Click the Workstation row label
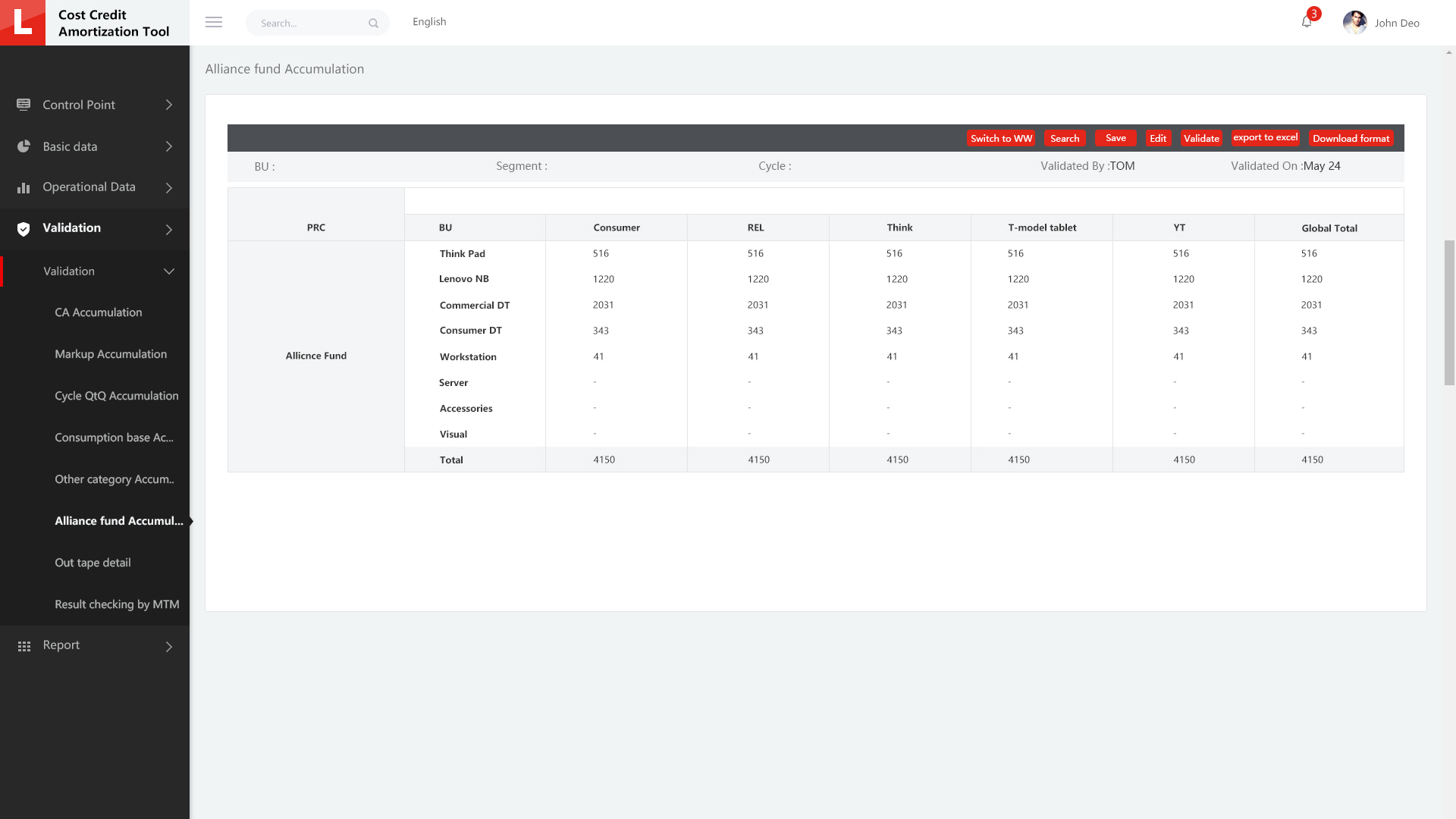 click(468, 356)
